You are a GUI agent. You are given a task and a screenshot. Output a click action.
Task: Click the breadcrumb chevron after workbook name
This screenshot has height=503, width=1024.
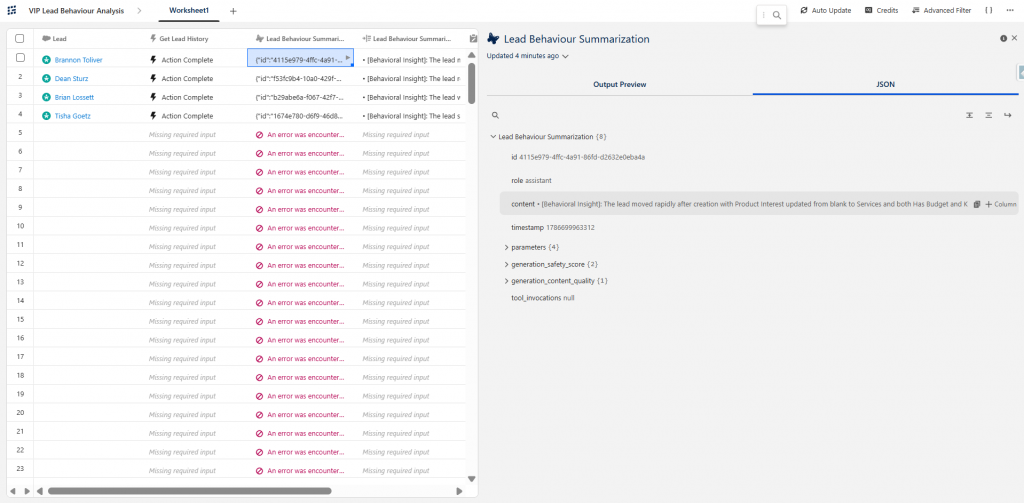pyautogui.click(x=140, y=11)
